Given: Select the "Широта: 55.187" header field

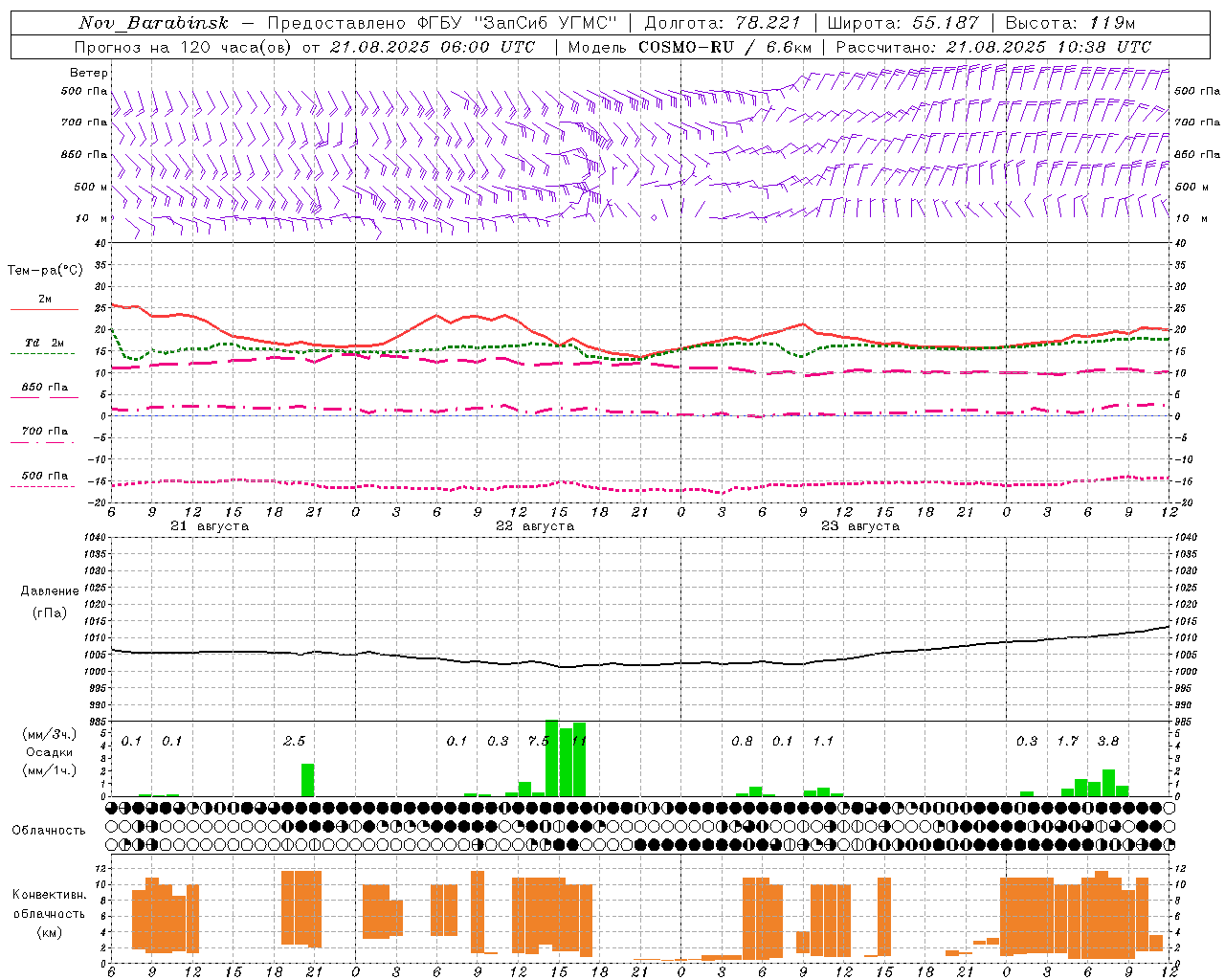Looking at the screenshot, I should pyautogui.click(x=903, y=23).
